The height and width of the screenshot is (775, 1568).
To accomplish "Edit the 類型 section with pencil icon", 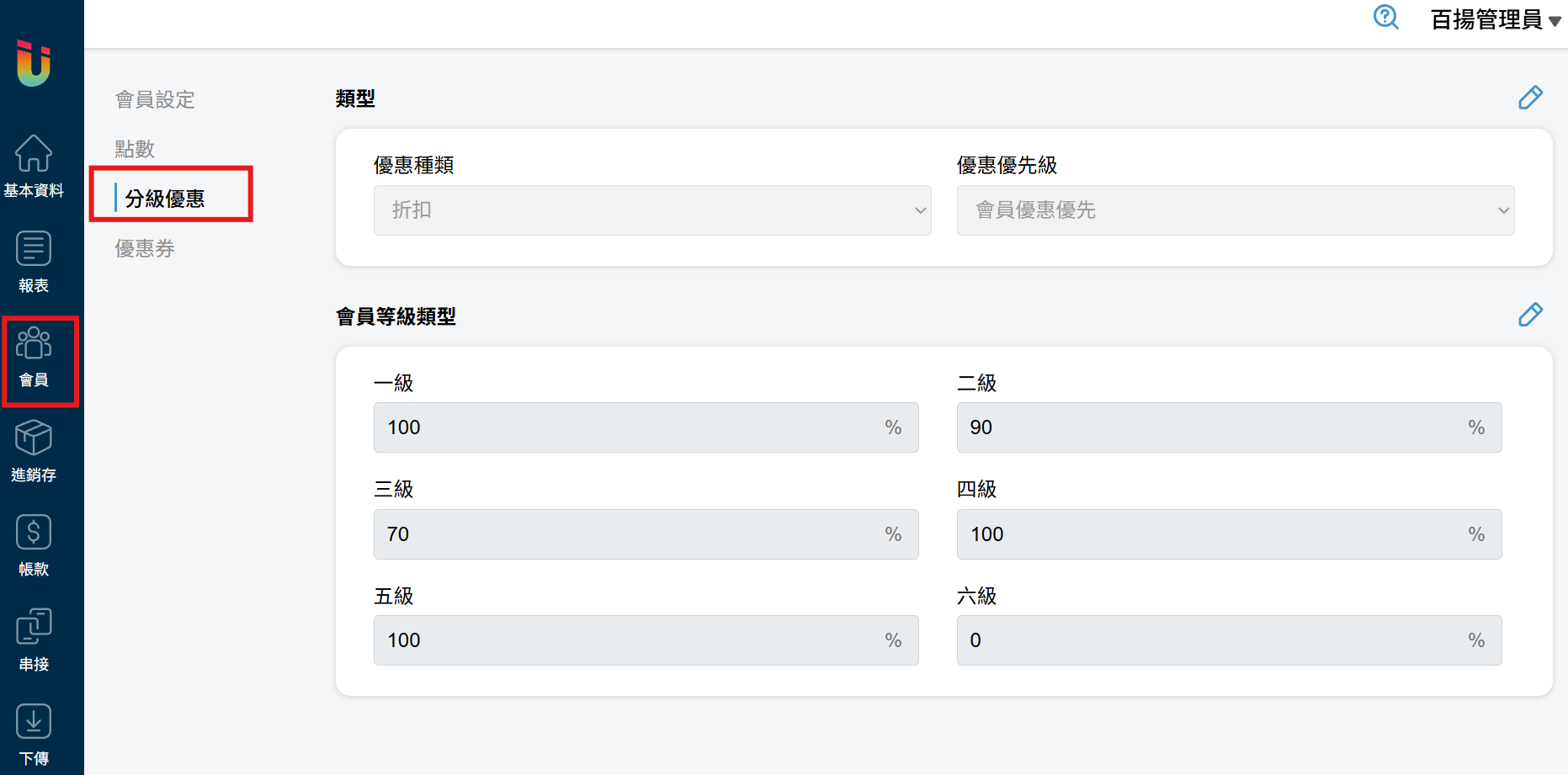I will coord(1530,98).
